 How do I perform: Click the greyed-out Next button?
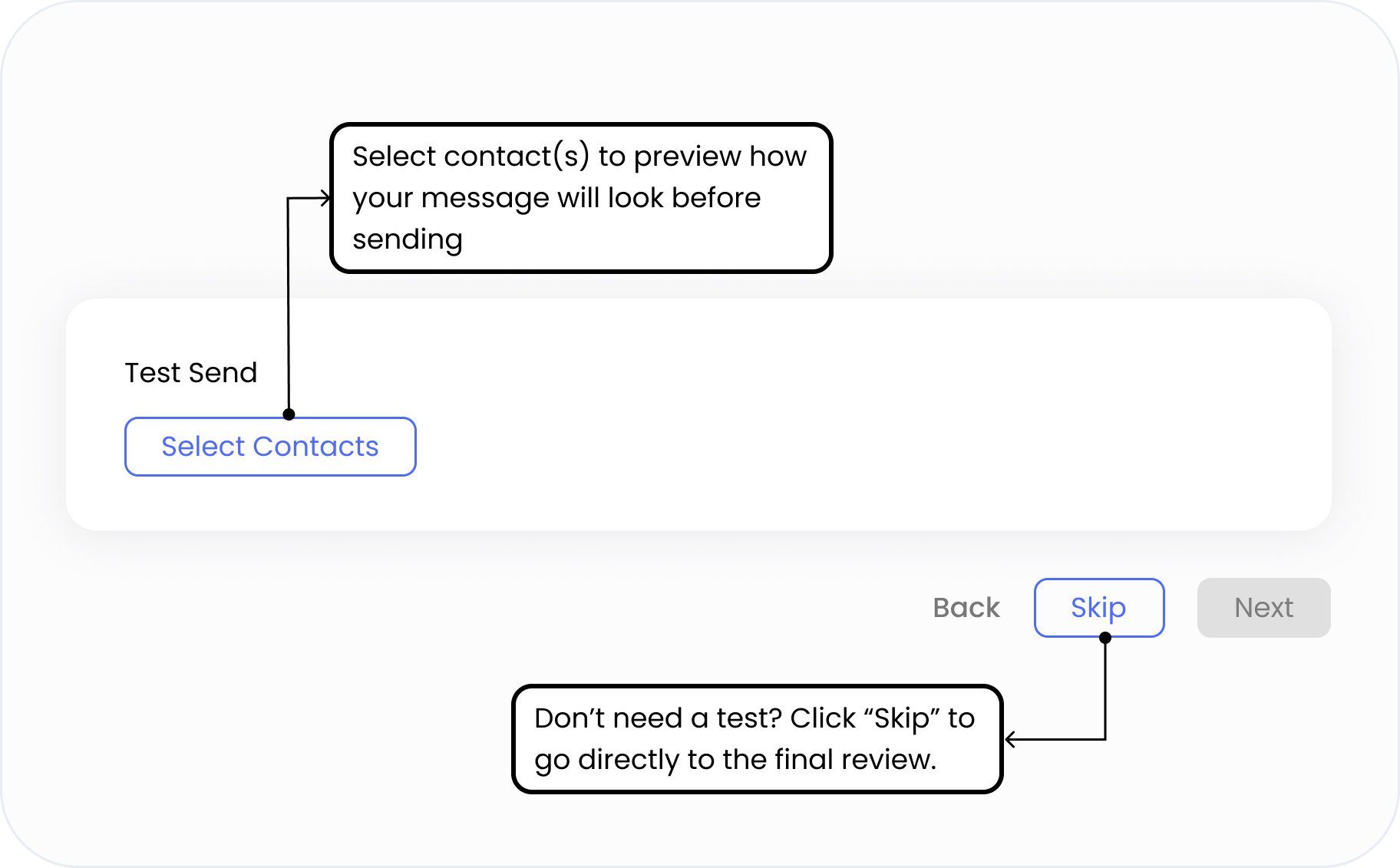pos(1263,608)
